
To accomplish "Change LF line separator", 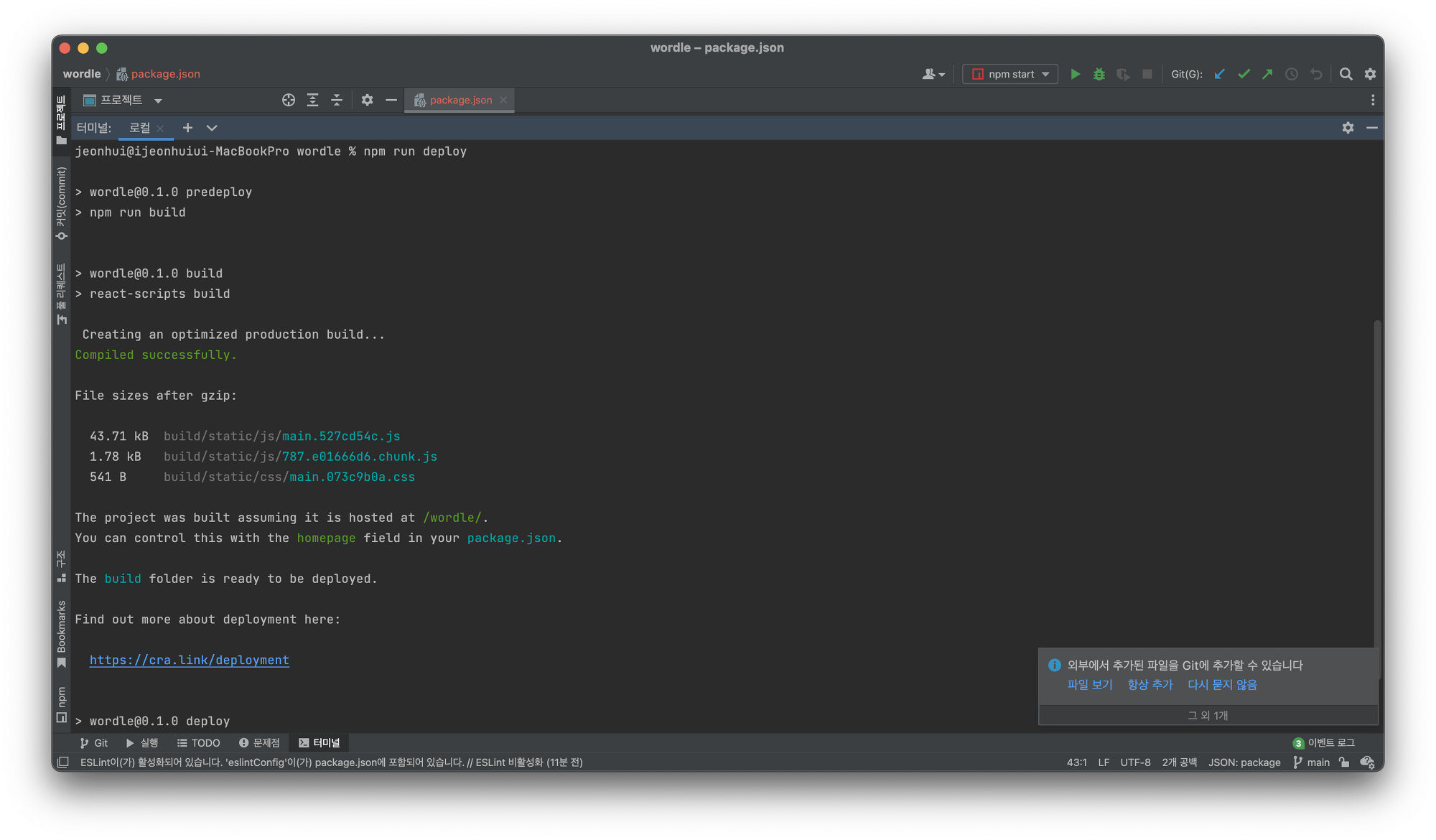I will click(x=1104, y=762).
